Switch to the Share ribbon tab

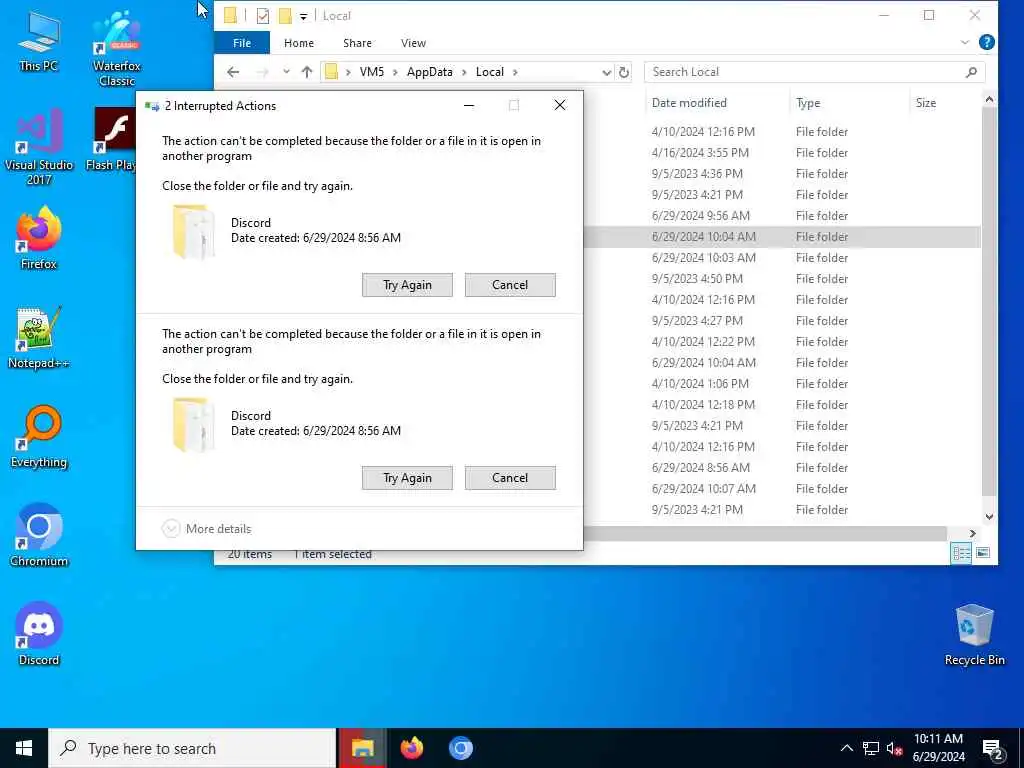[x=357, y=42]
